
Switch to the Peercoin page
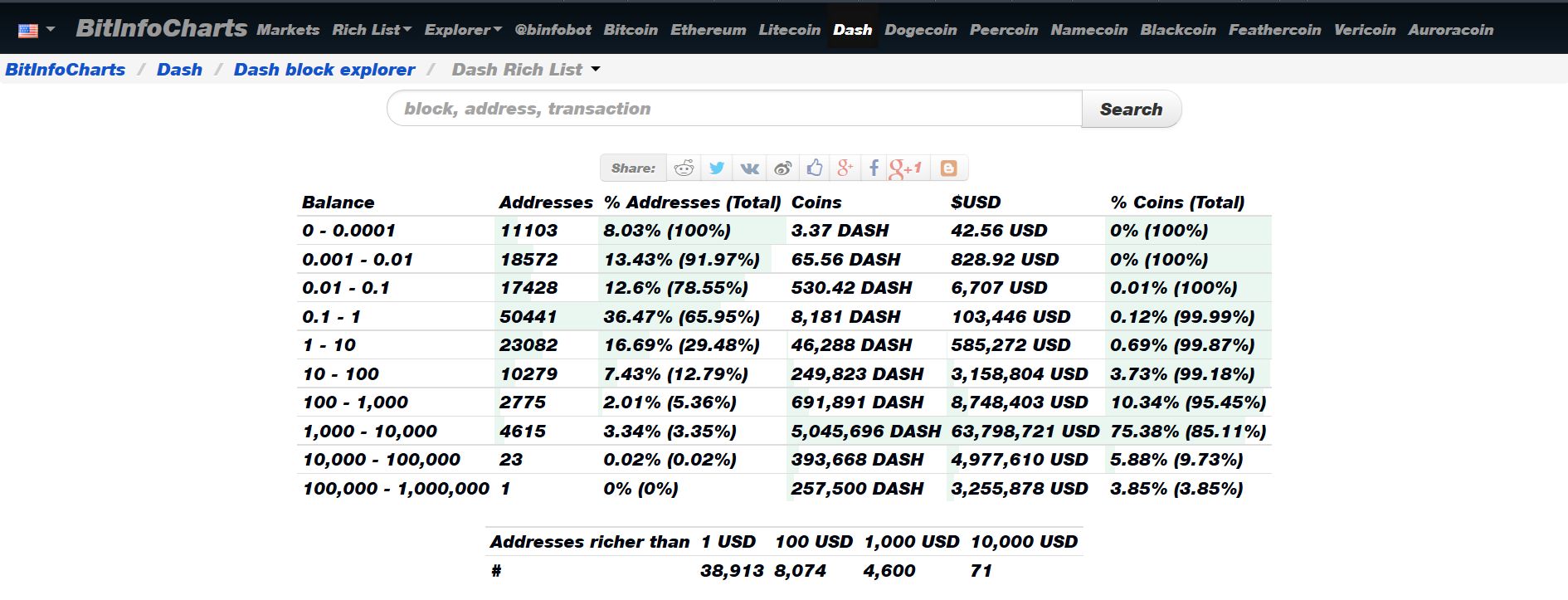pyautogui.click(x=1004, y=30)
